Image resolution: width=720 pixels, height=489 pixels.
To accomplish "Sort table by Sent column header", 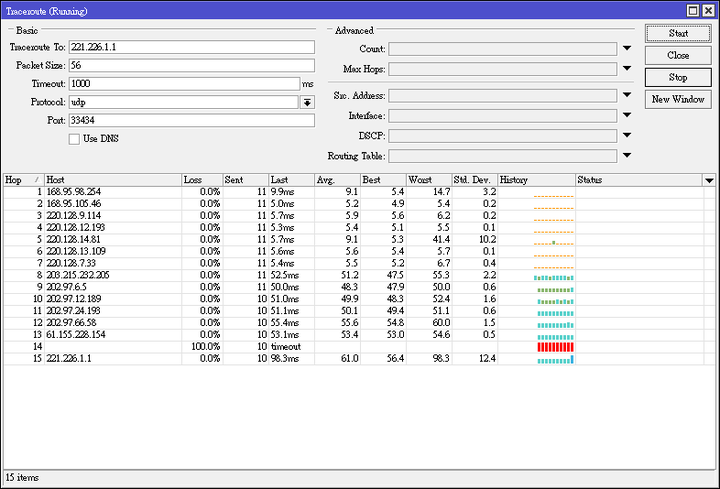I will coord(246,180).
